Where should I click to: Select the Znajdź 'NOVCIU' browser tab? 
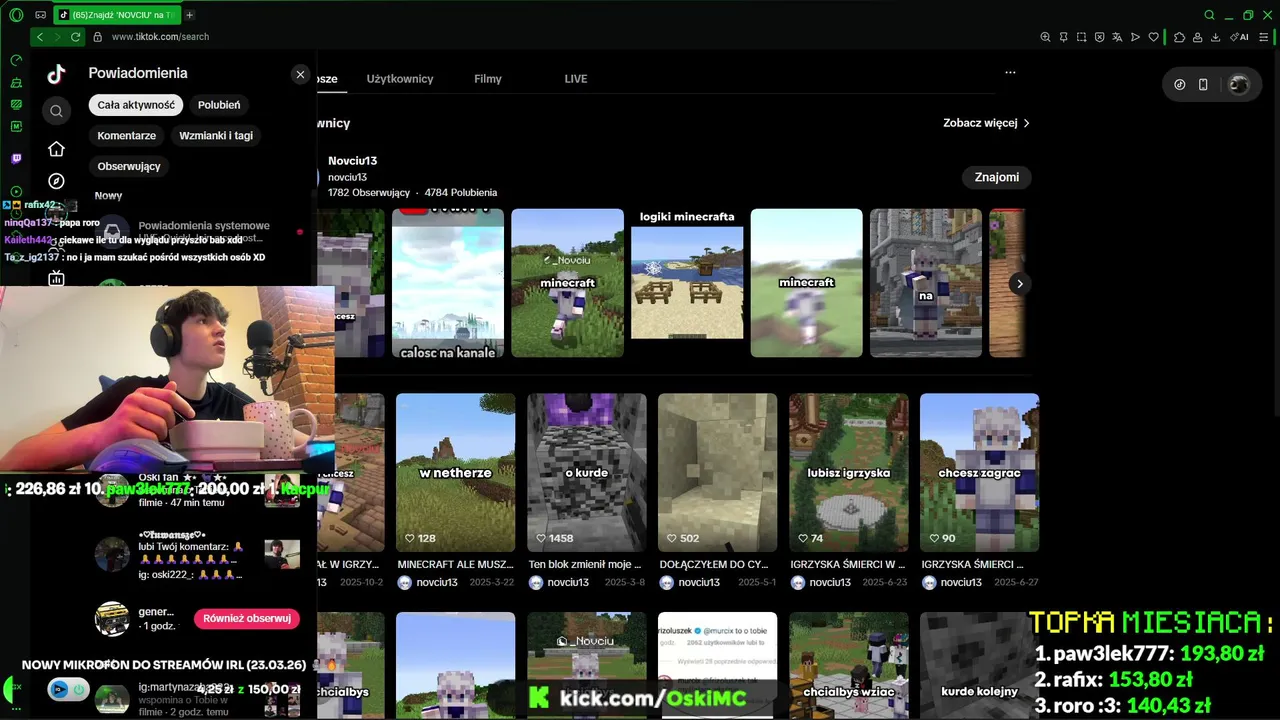[118, 15]
